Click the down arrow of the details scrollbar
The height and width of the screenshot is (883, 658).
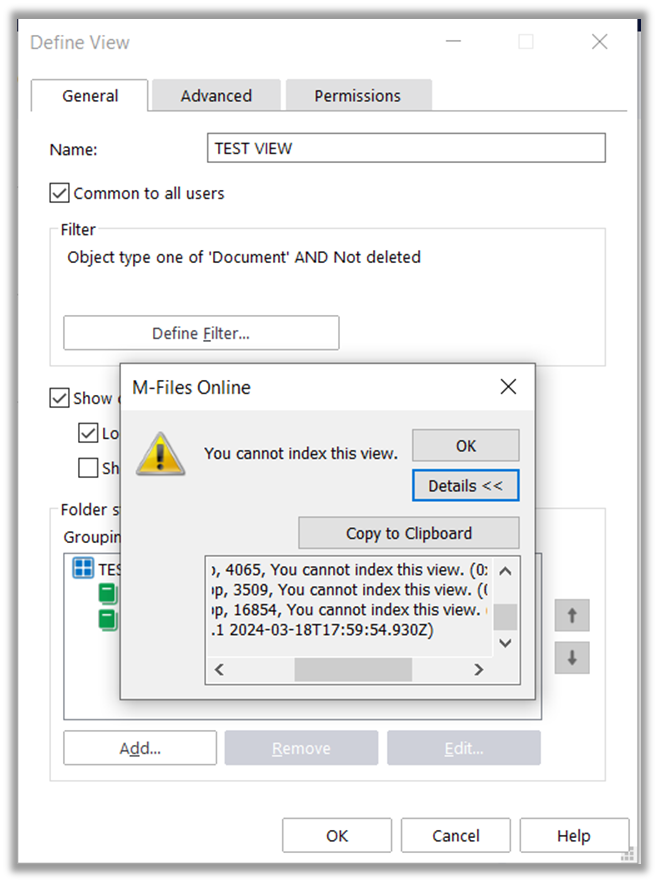[x=505, y=643]
